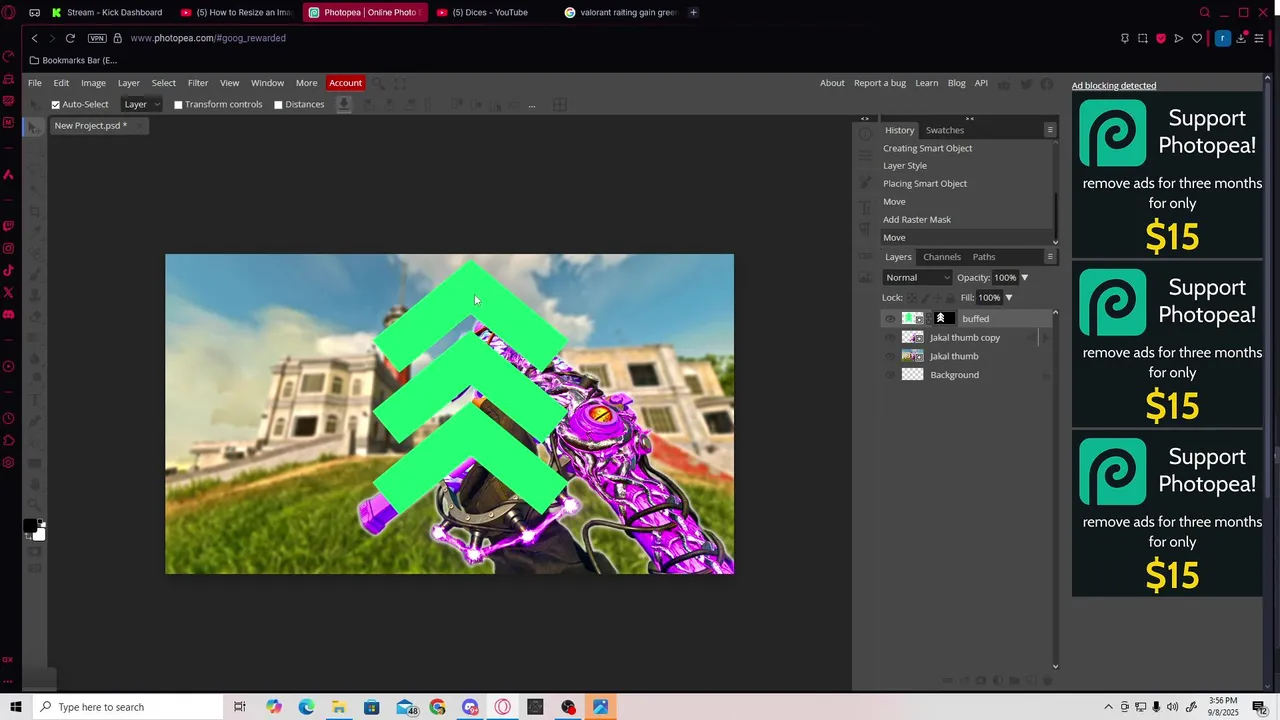
Task: Open the File menu
Action: (x=35, y=83)
